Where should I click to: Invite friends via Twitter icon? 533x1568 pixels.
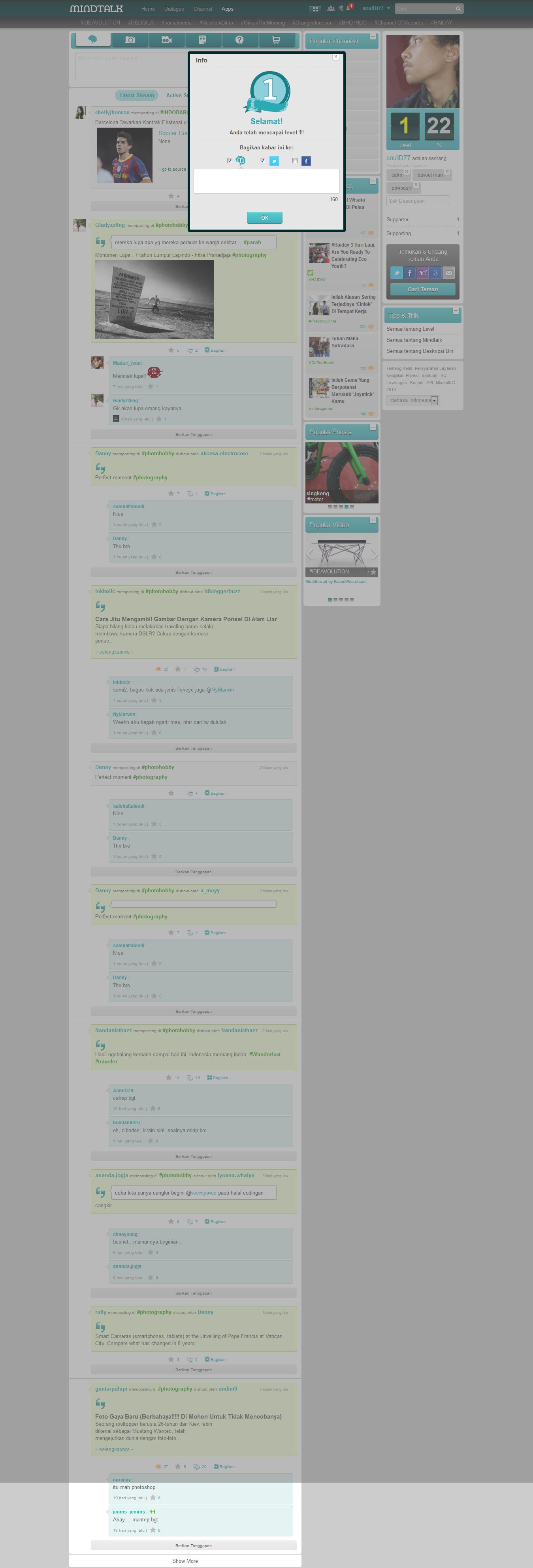(397, 273)
